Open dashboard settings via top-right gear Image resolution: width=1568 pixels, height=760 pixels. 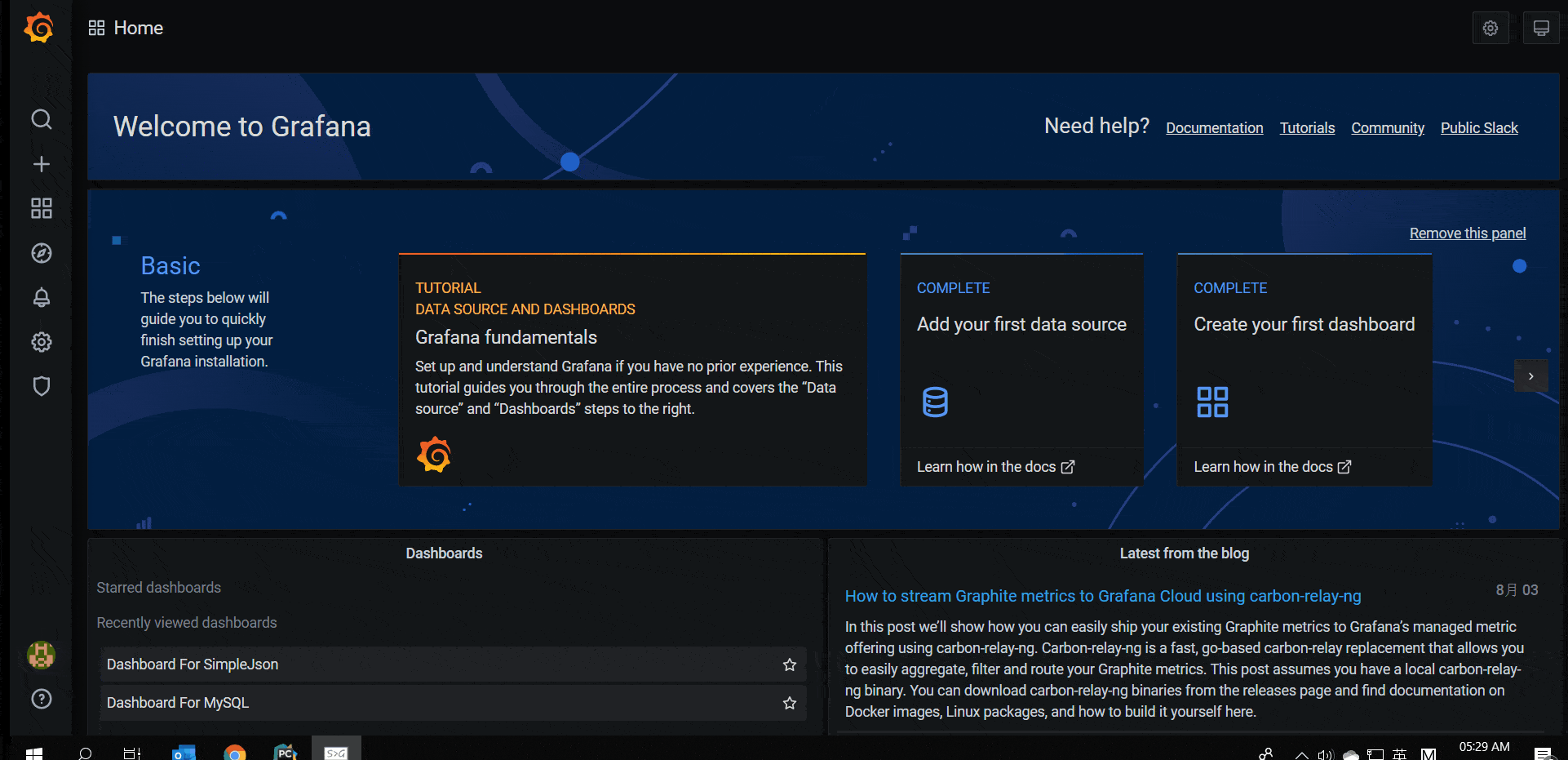[1490, 27]
